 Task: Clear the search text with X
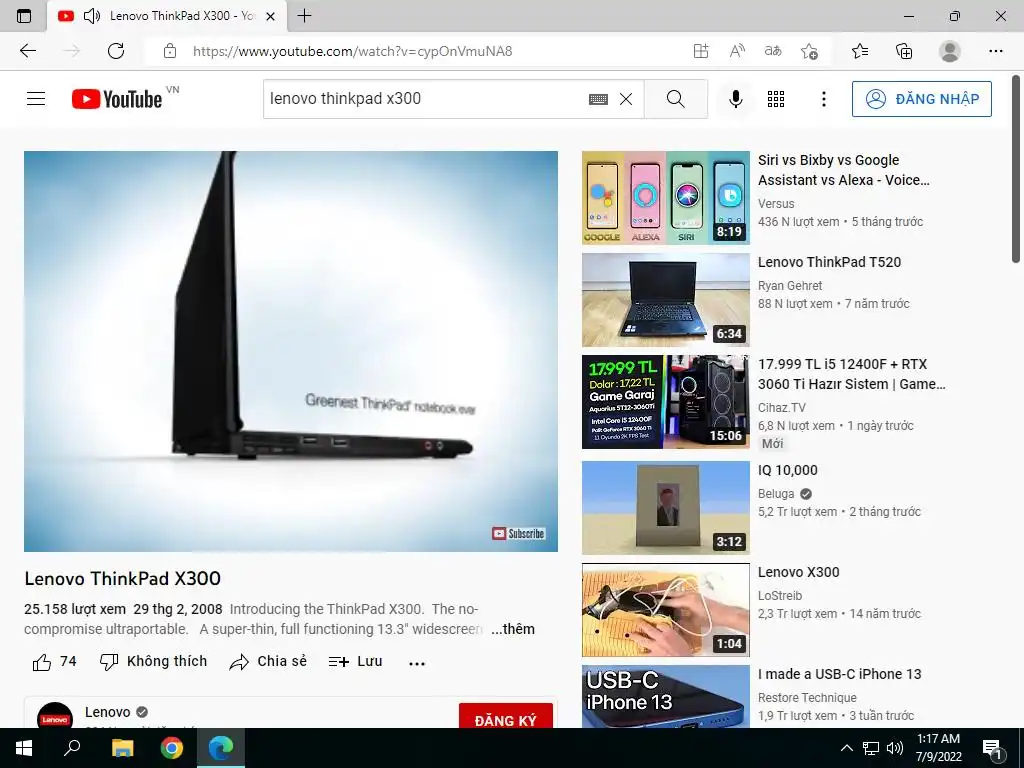(x=626, y=99)
